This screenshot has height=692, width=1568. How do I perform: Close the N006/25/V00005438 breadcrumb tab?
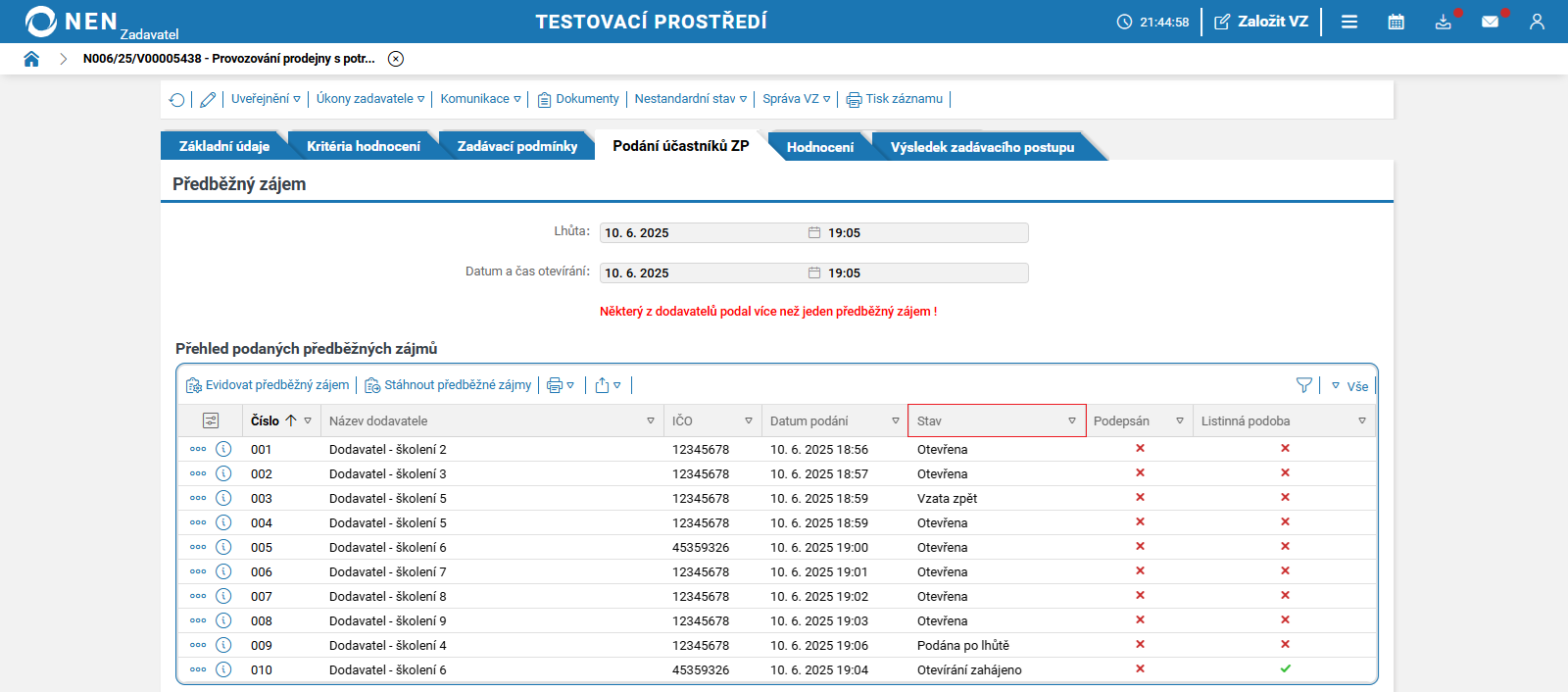(x=396, y=59)
